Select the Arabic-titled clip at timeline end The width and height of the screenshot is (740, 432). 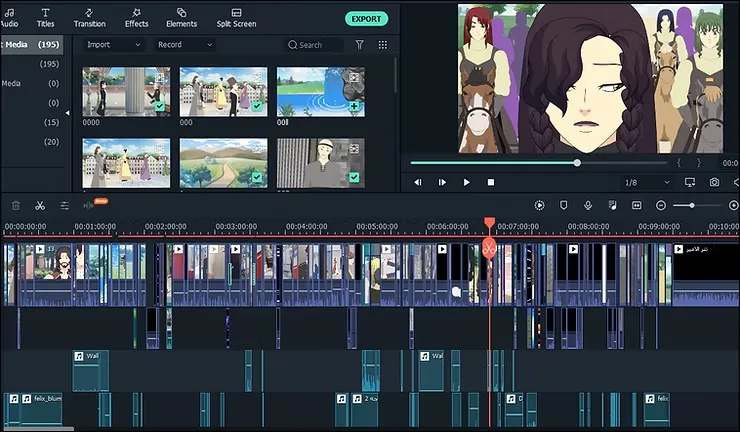pos(706,275)
